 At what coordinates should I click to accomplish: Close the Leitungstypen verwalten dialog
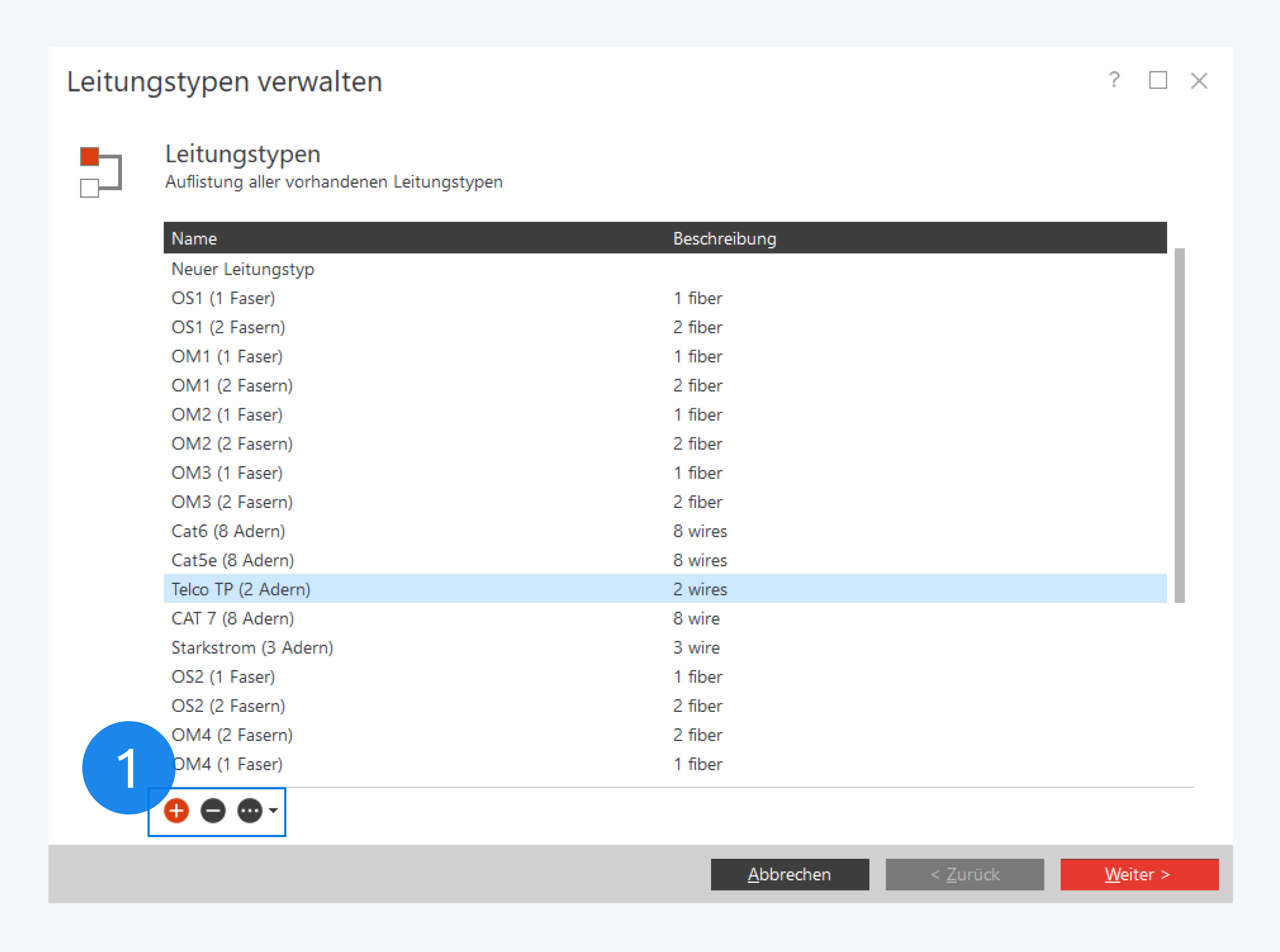[x=1199, y=81]
